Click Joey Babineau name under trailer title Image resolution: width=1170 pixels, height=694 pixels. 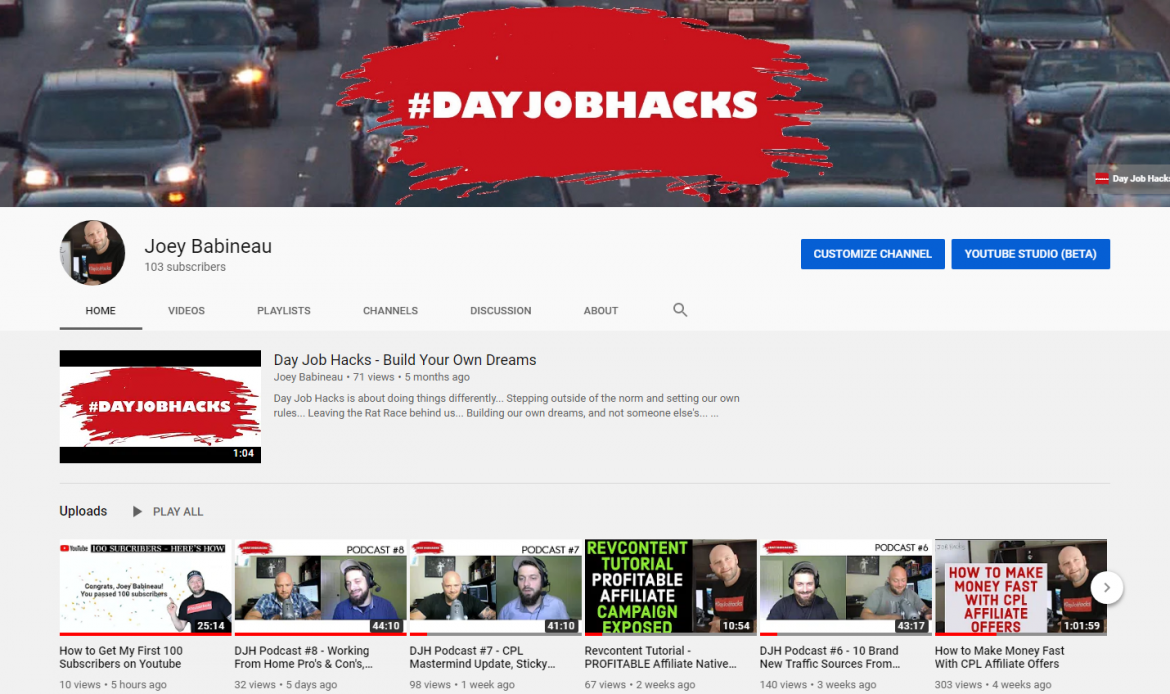click(308, 377)
